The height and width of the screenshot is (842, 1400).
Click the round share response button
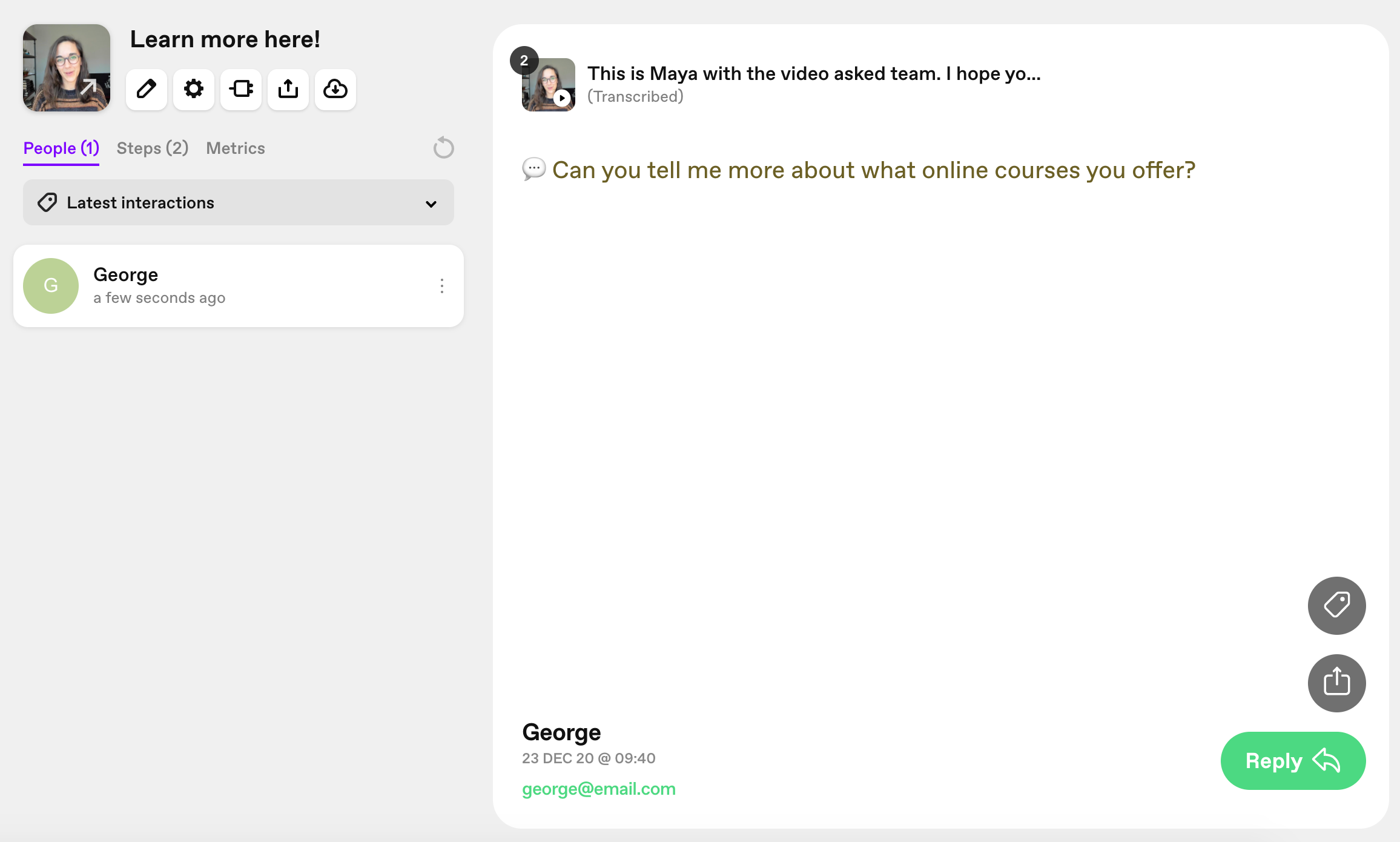1336,683
